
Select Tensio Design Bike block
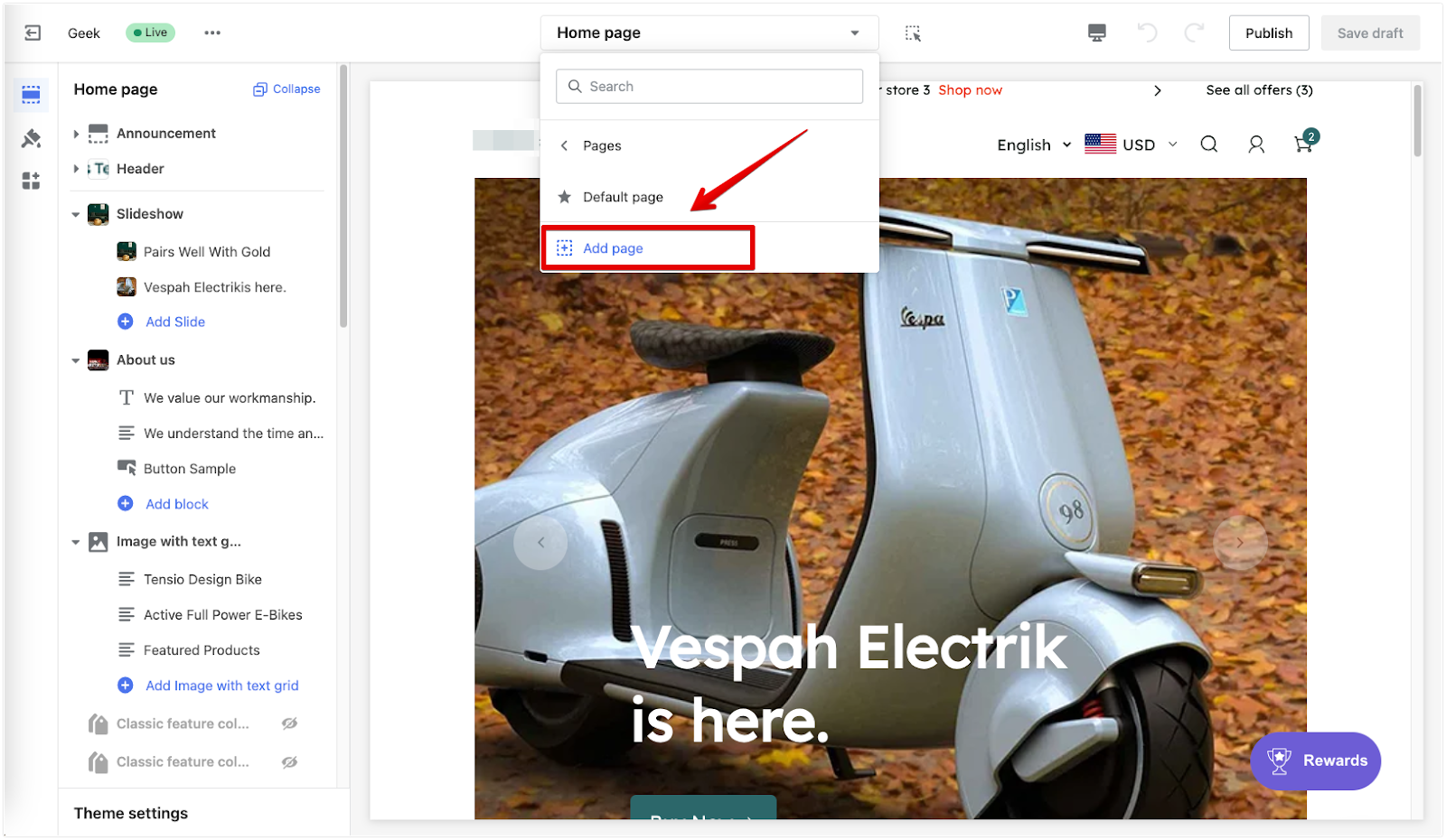[x=202, y=580]
